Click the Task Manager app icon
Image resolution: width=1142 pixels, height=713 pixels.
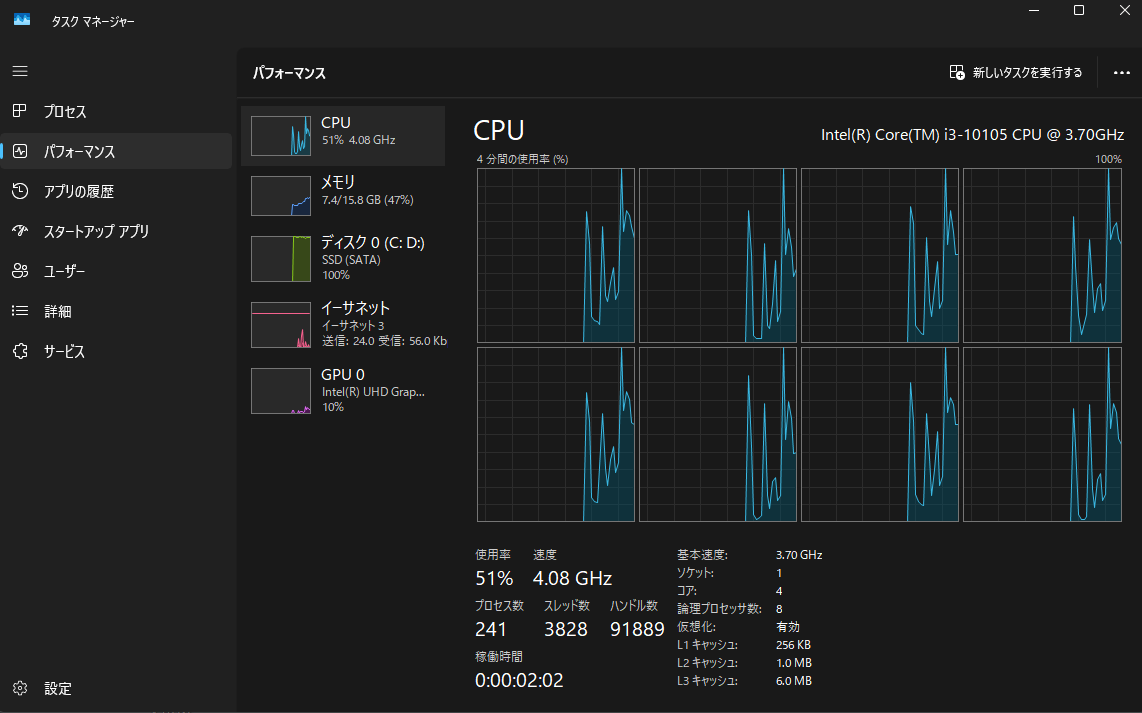click(x=22, y=20)
